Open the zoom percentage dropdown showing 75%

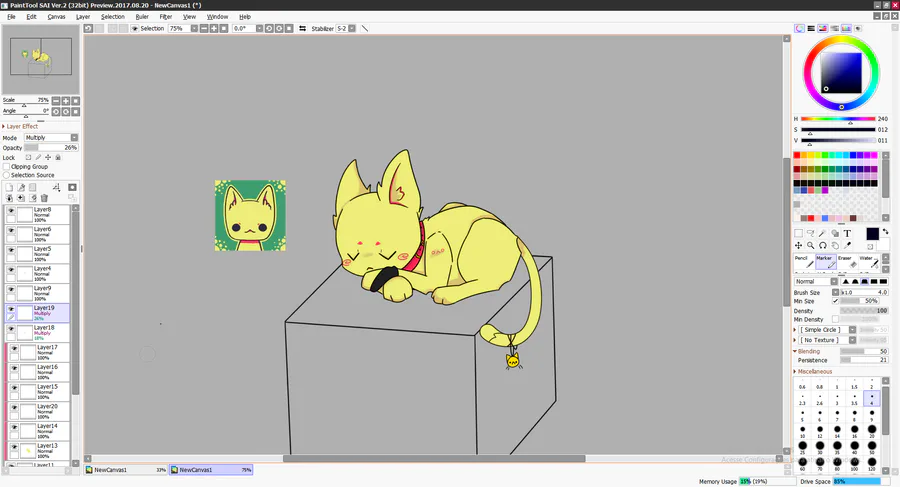[194, 28]
